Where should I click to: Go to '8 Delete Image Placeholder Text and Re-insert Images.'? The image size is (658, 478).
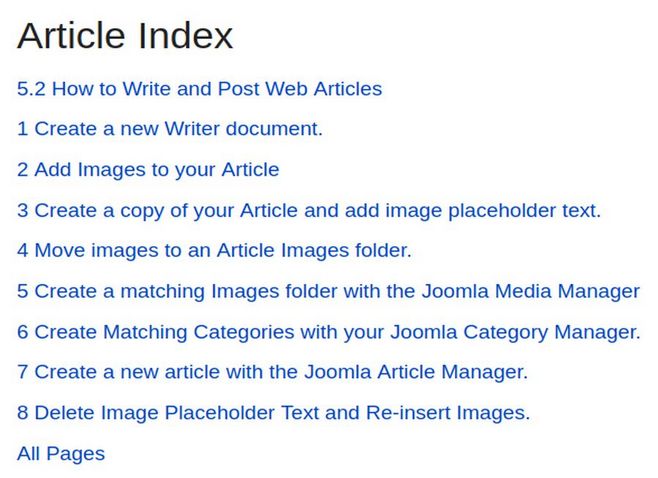click(274, 413)
